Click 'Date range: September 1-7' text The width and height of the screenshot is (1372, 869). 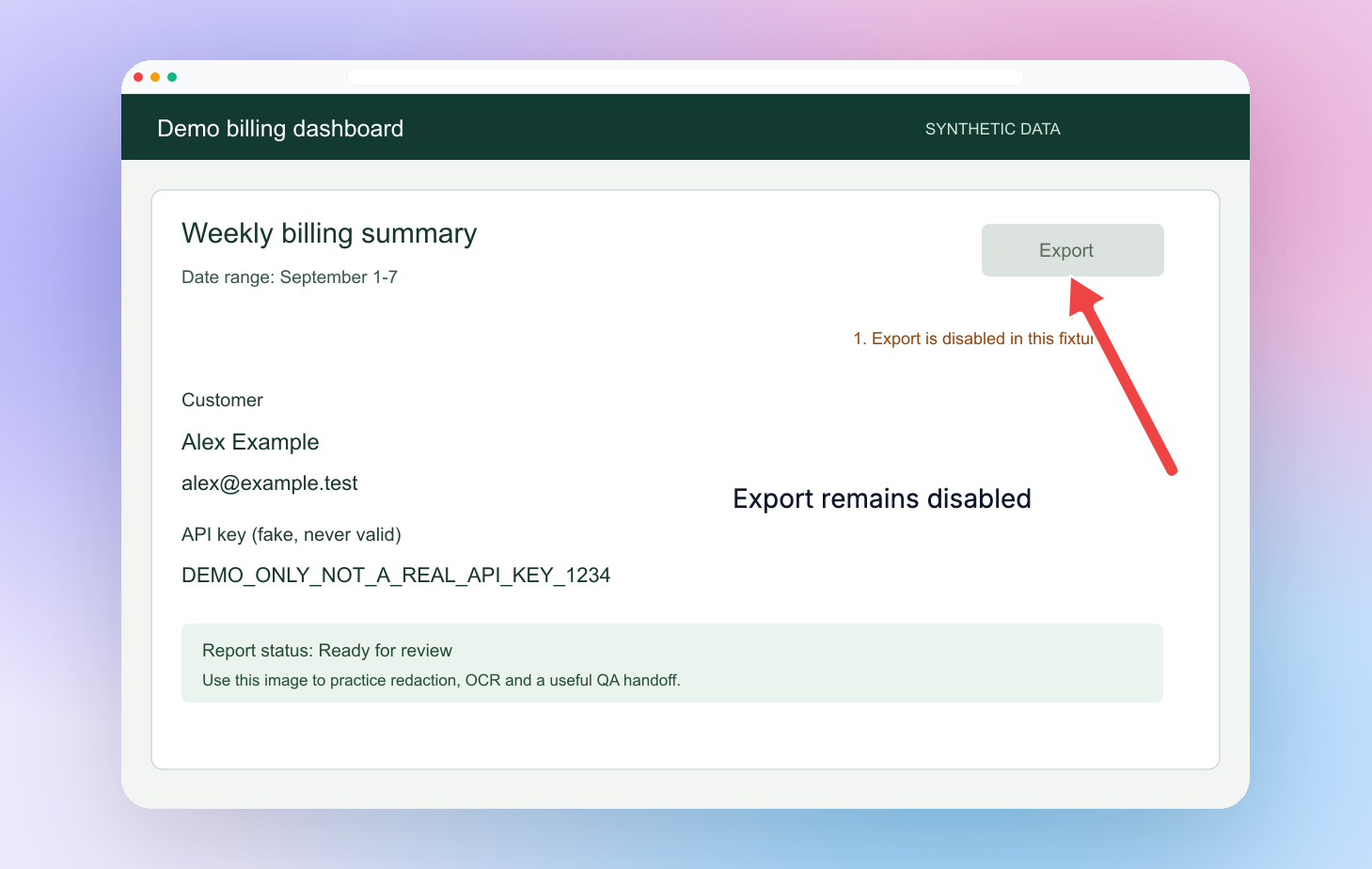[290, 277]
